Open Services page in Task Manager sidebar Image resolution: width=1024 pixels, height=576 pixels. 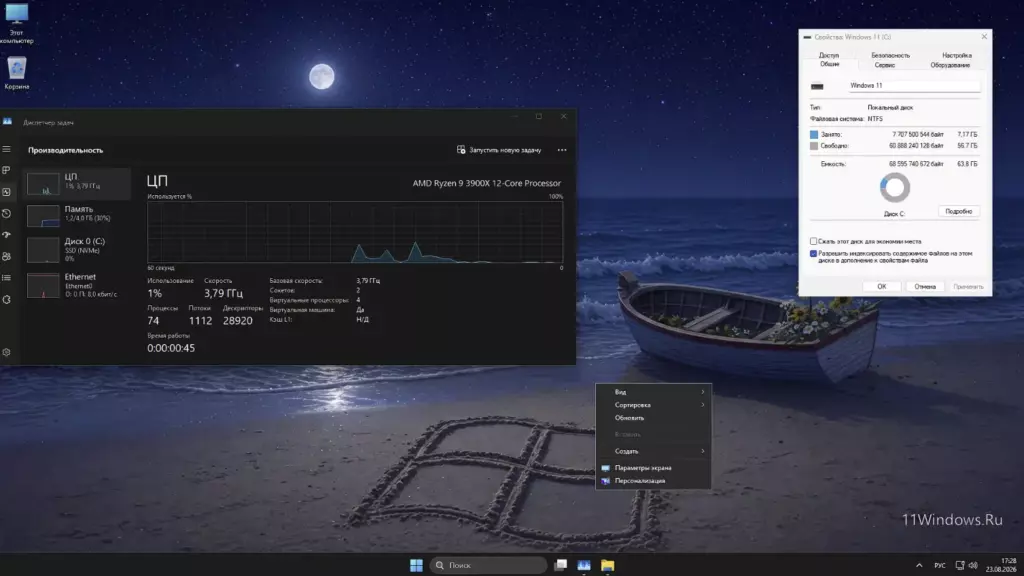[7, 300]
